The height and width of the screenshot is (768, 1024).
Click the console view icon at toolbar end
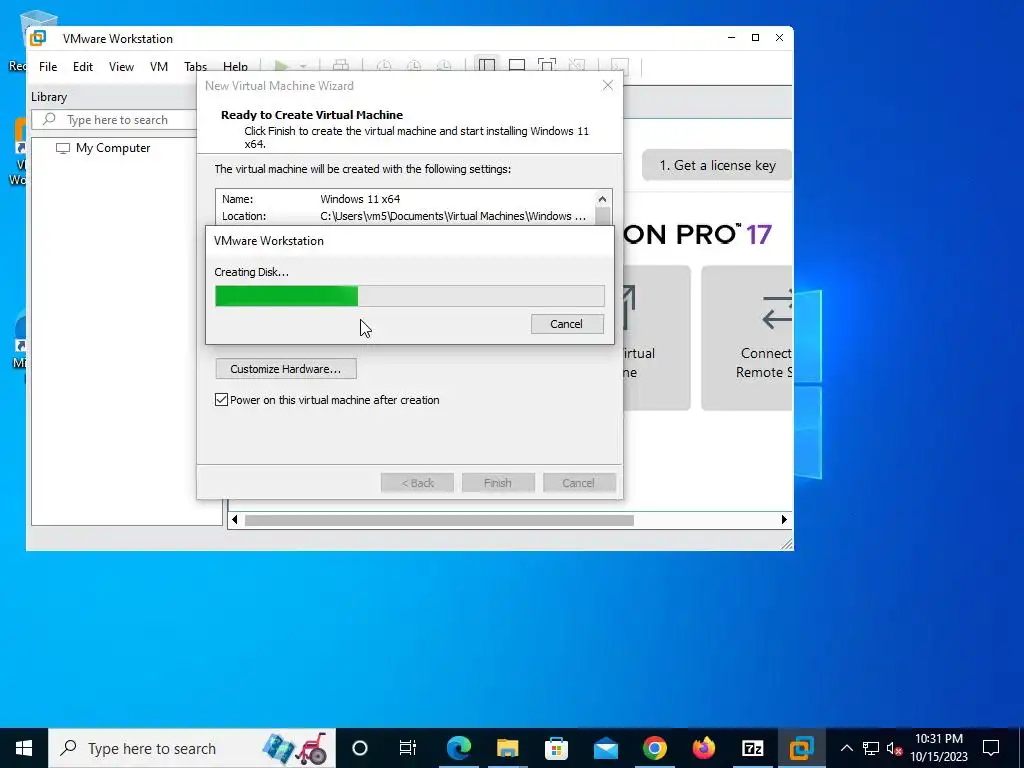coord(619,65)
